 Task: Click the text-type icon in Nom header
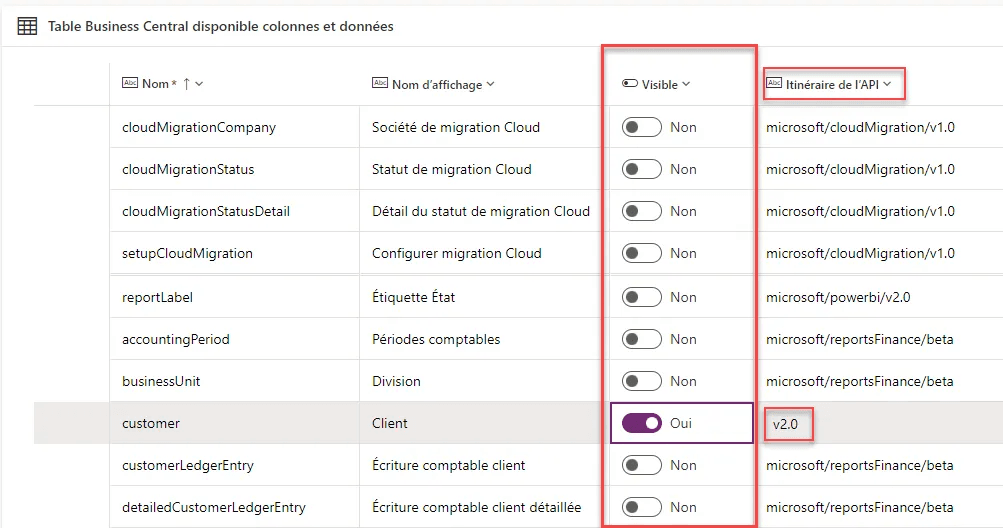pyautogui.click(x=129, y=83)
